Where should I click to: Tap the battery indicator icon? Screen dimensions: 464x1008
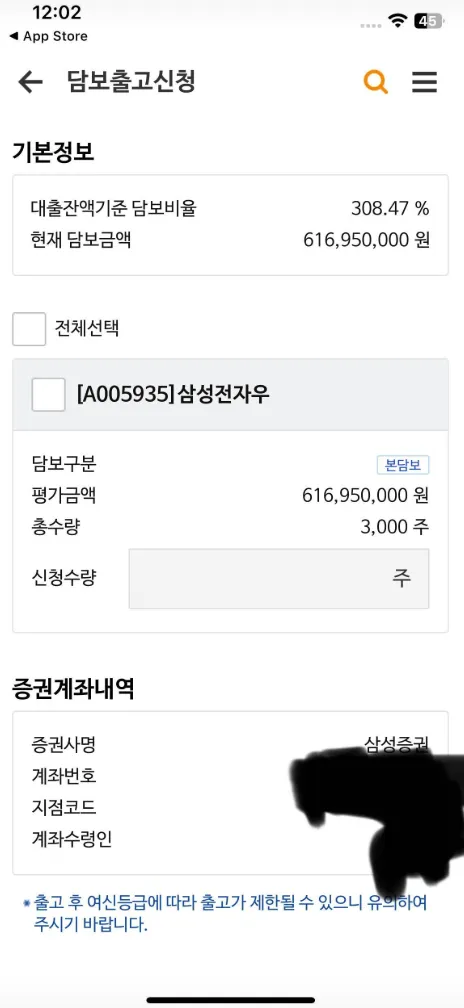point(429,21)
